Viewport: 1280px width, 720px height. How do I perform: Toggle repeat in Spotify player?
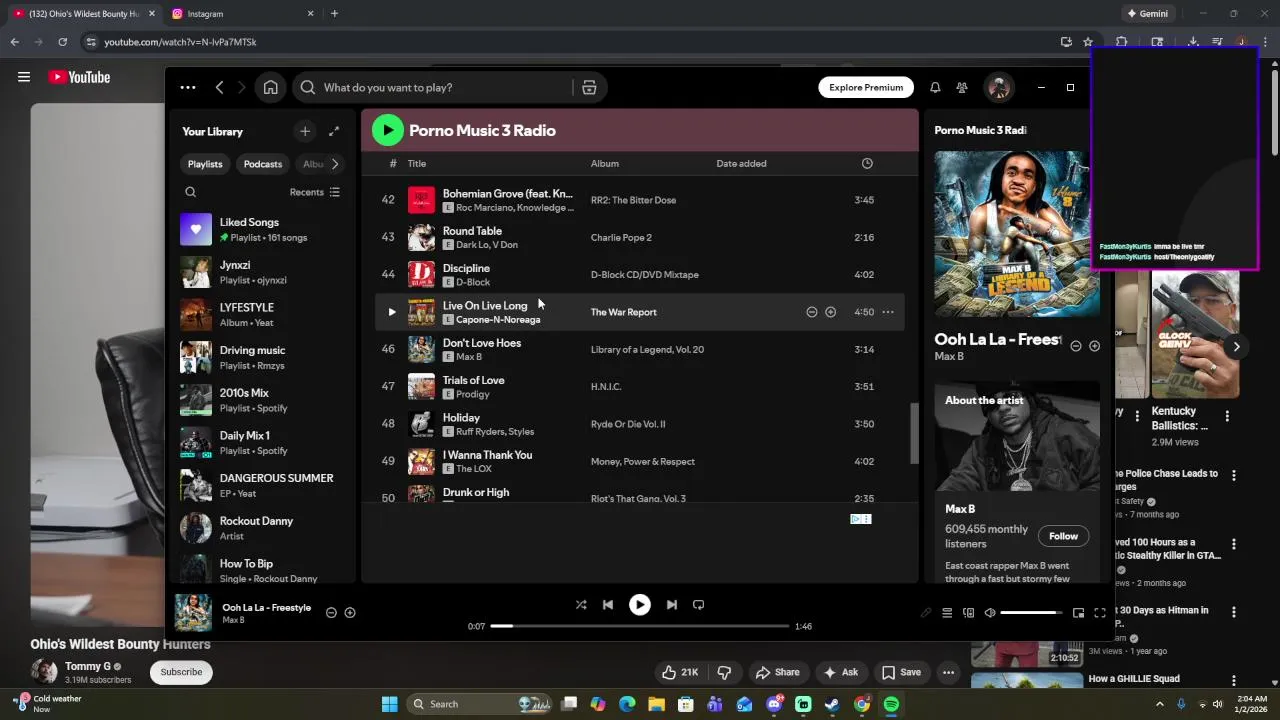click(699, 605)
